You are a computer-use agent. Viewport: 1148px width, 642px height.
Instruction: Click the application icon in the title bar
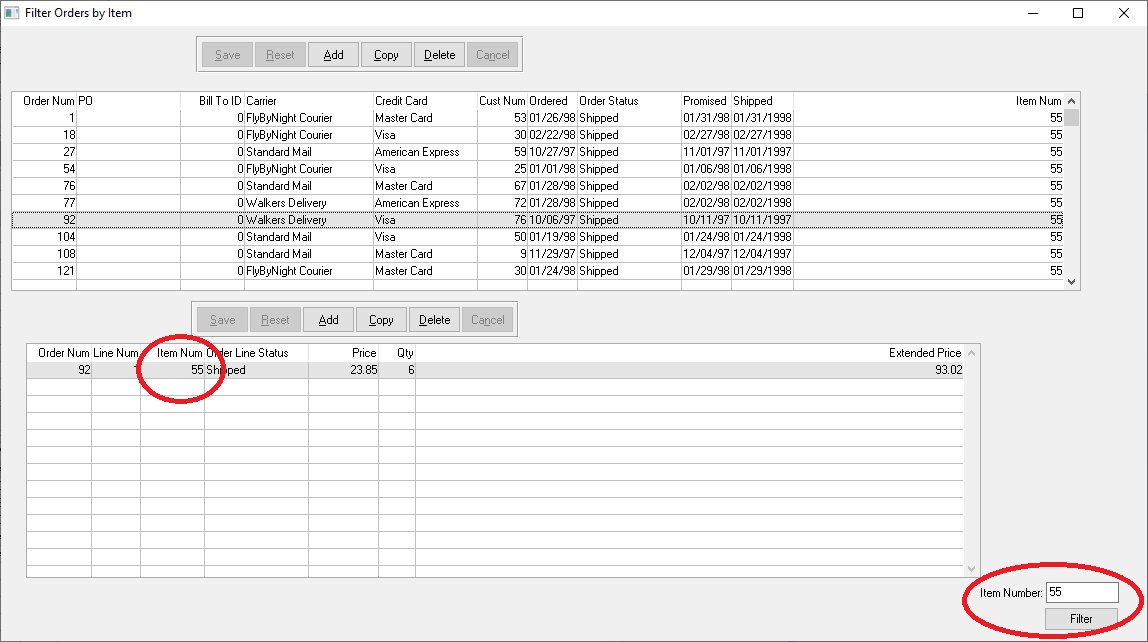pyautogui.click(x=12, y=13)
